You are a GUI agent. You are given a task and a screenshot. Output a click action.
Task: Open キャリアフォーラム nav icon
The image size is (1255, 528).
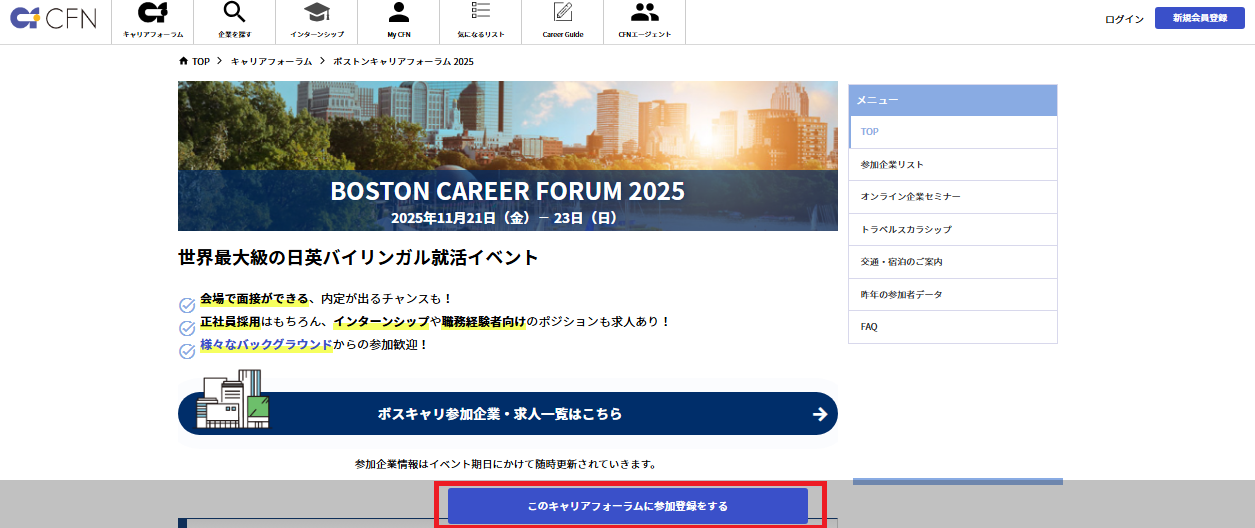coord(152,12)
